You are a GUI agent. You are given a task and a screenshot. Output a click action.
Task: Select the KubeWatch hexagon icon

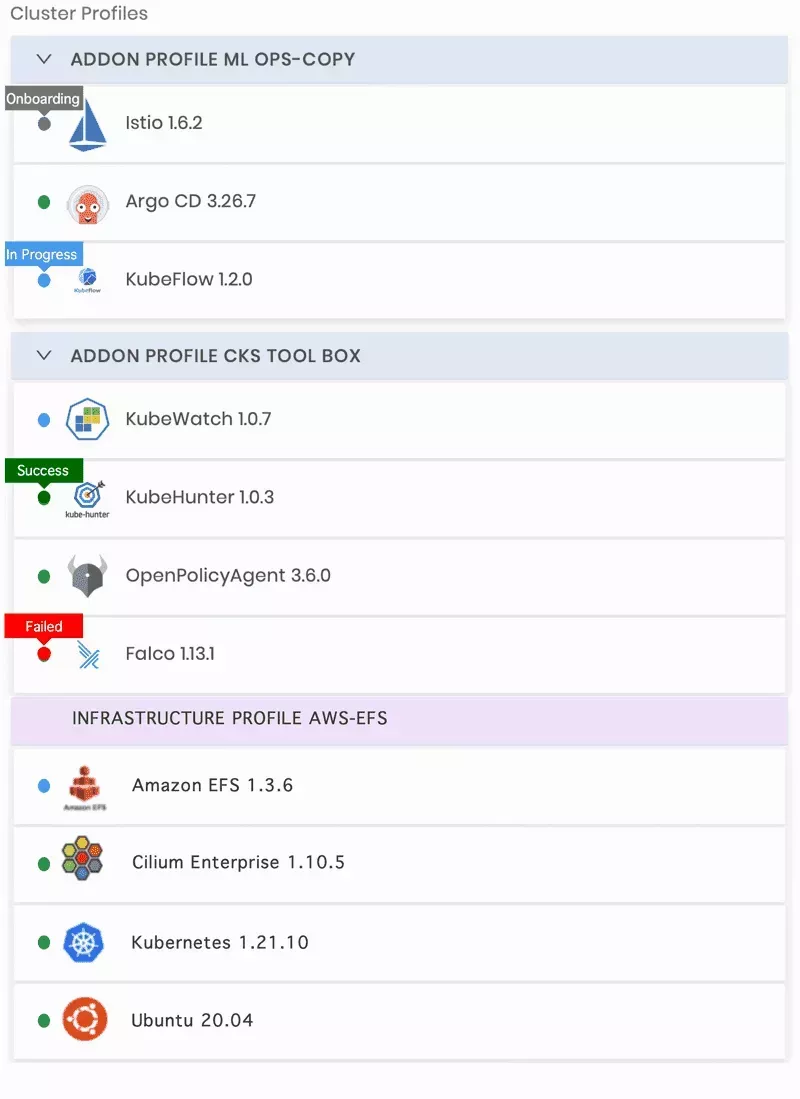point(87,419)
